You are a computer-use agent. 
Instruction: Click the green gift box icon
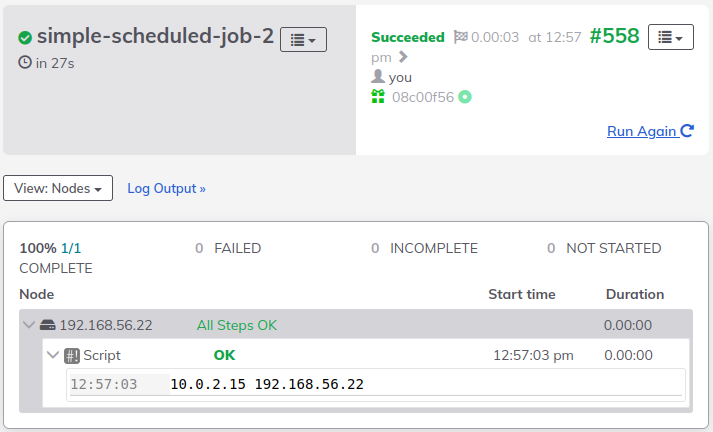378,96
